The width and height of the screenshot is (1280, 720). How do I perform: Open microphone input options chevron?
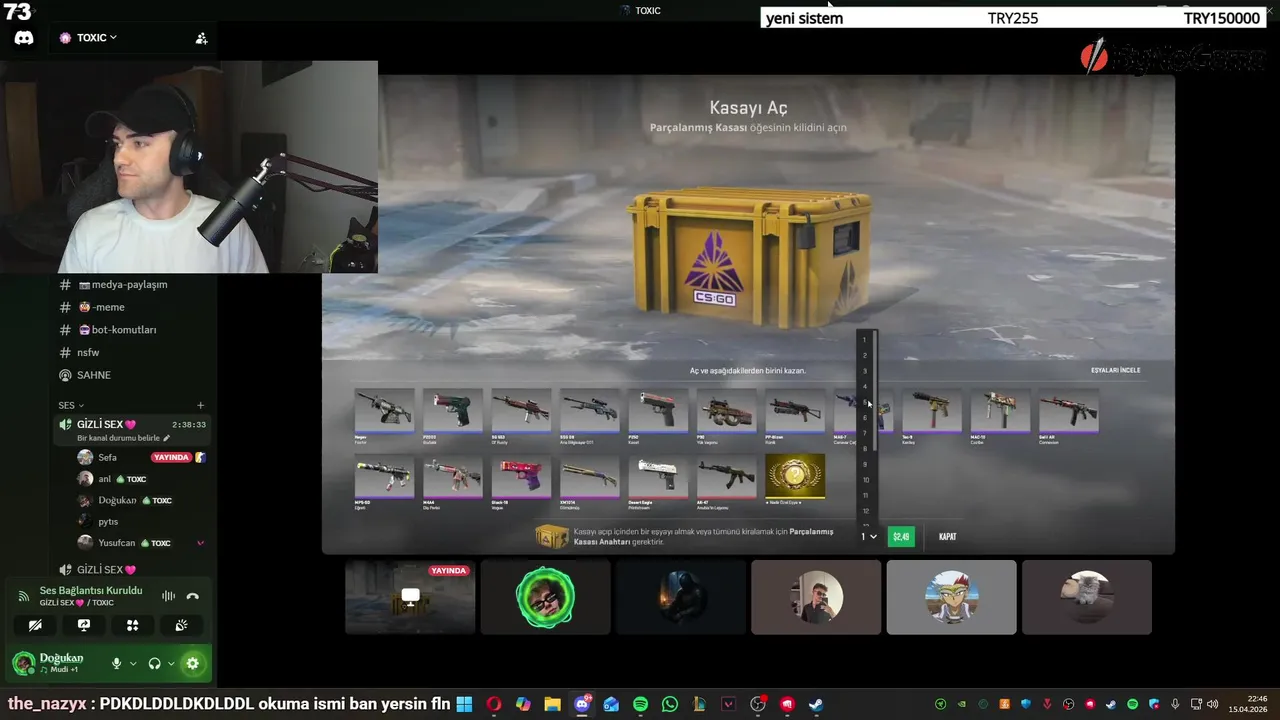(133, 663)
